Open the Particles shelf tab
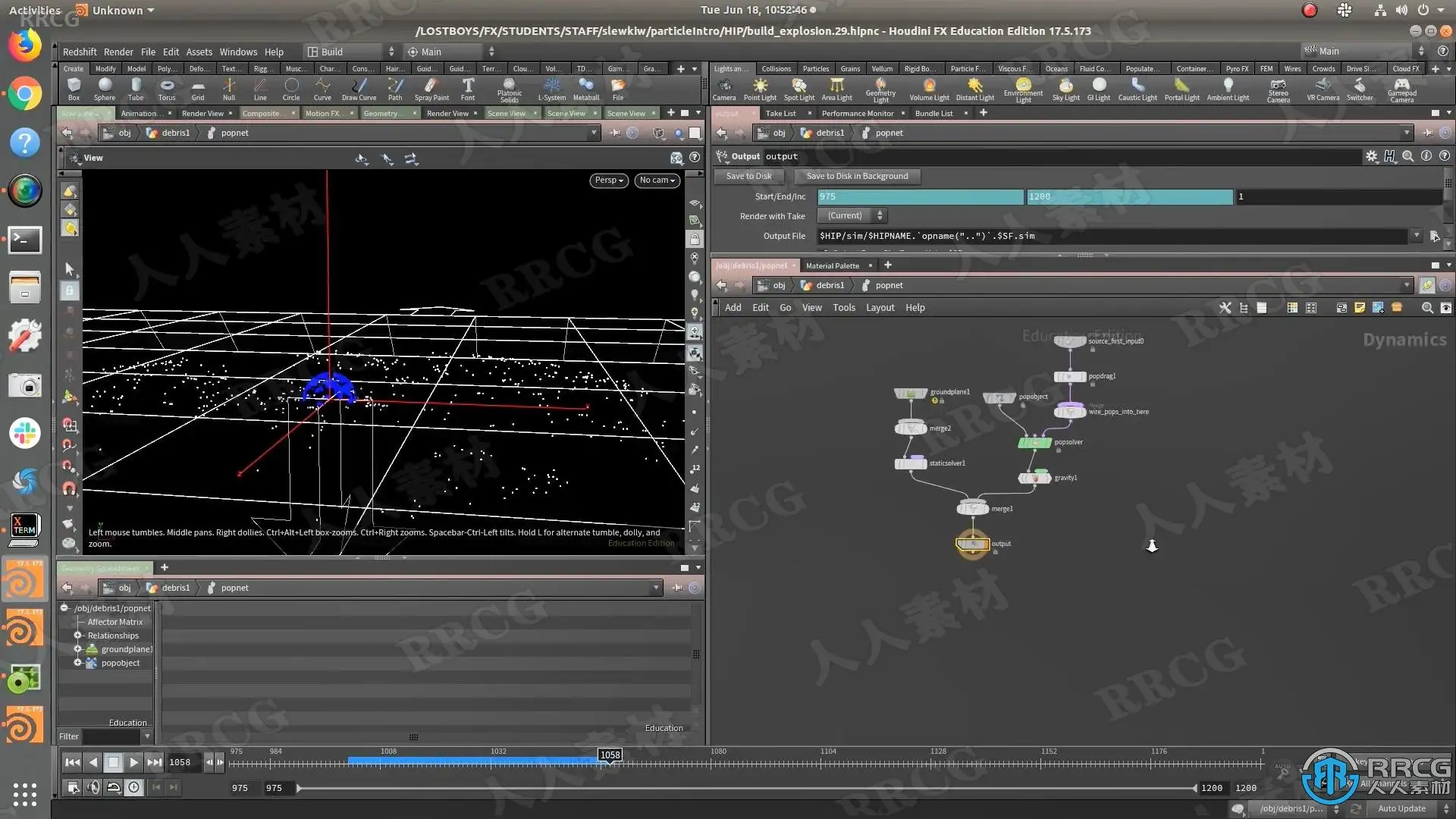 coord(816,69)
